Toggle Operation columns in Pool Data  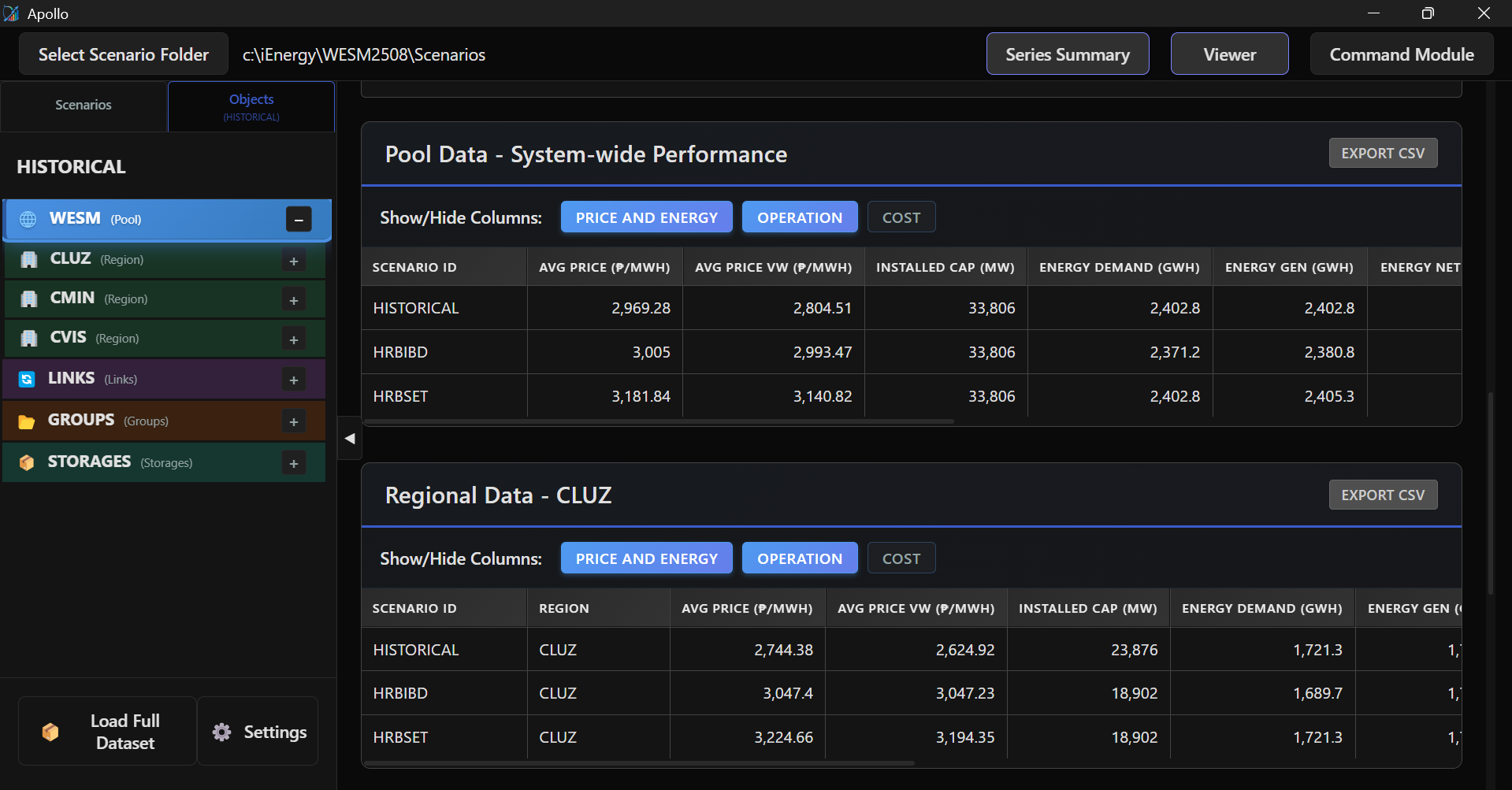click(799, 217)
